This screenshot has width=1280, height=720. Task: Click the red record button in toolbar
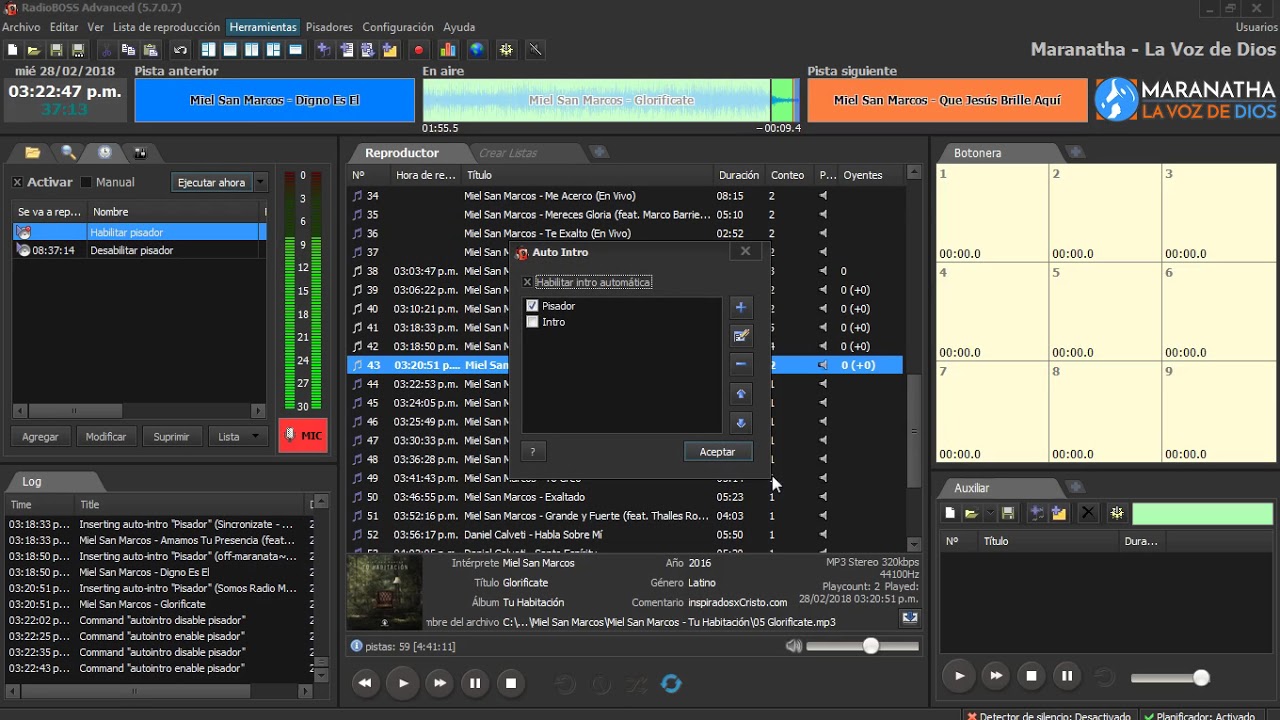(x=419, y=50)
